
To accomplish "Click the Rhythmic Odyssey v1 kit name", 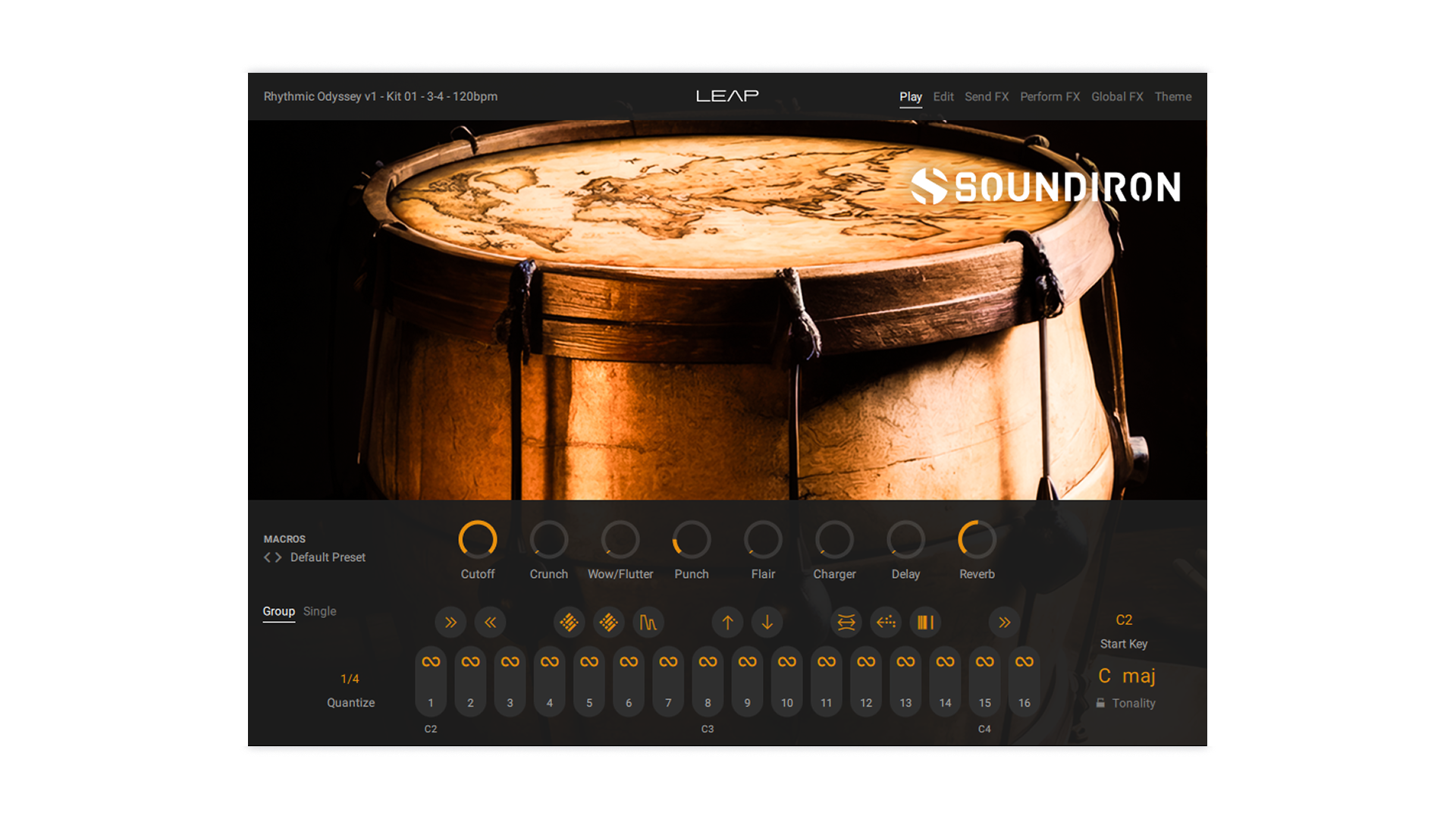I will pos(381,96).
